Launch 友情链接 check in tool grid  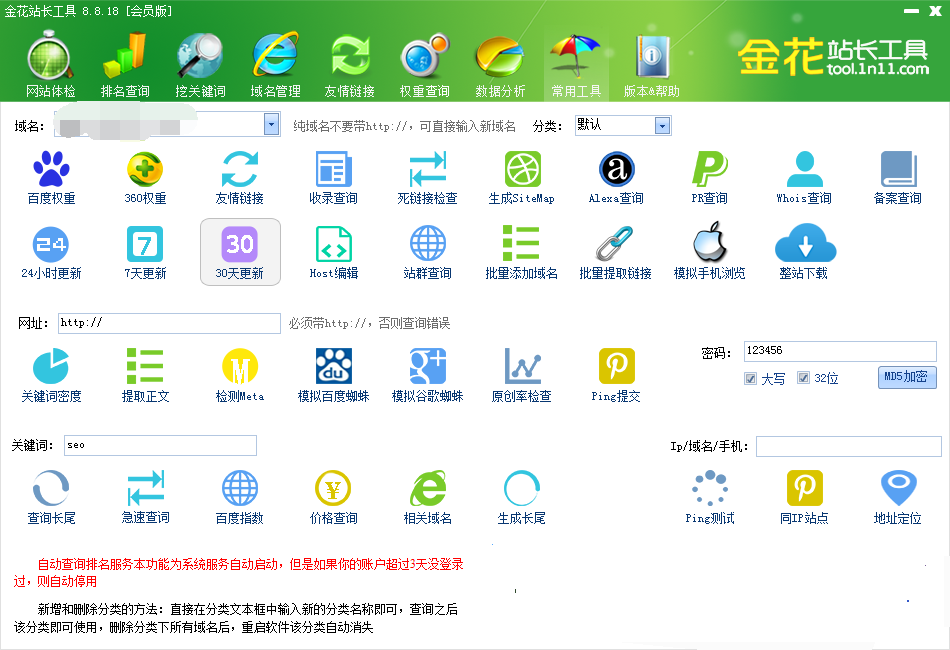pyautogui.click(x=240, y=177)
